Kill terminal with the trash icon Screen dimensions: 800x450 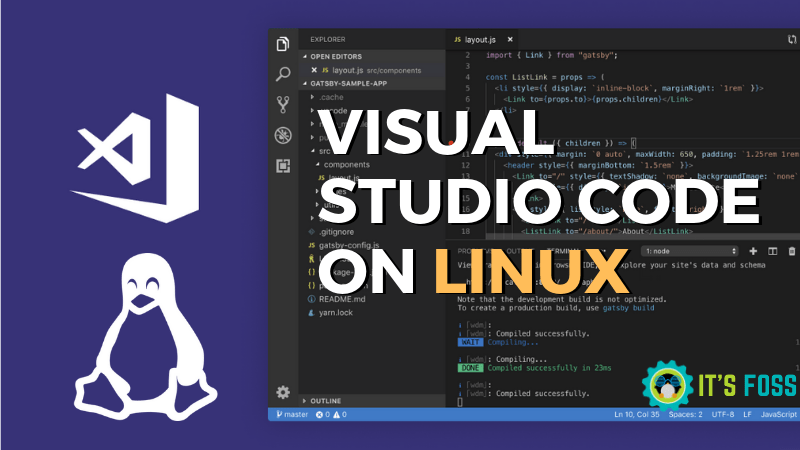pos(792,251)
